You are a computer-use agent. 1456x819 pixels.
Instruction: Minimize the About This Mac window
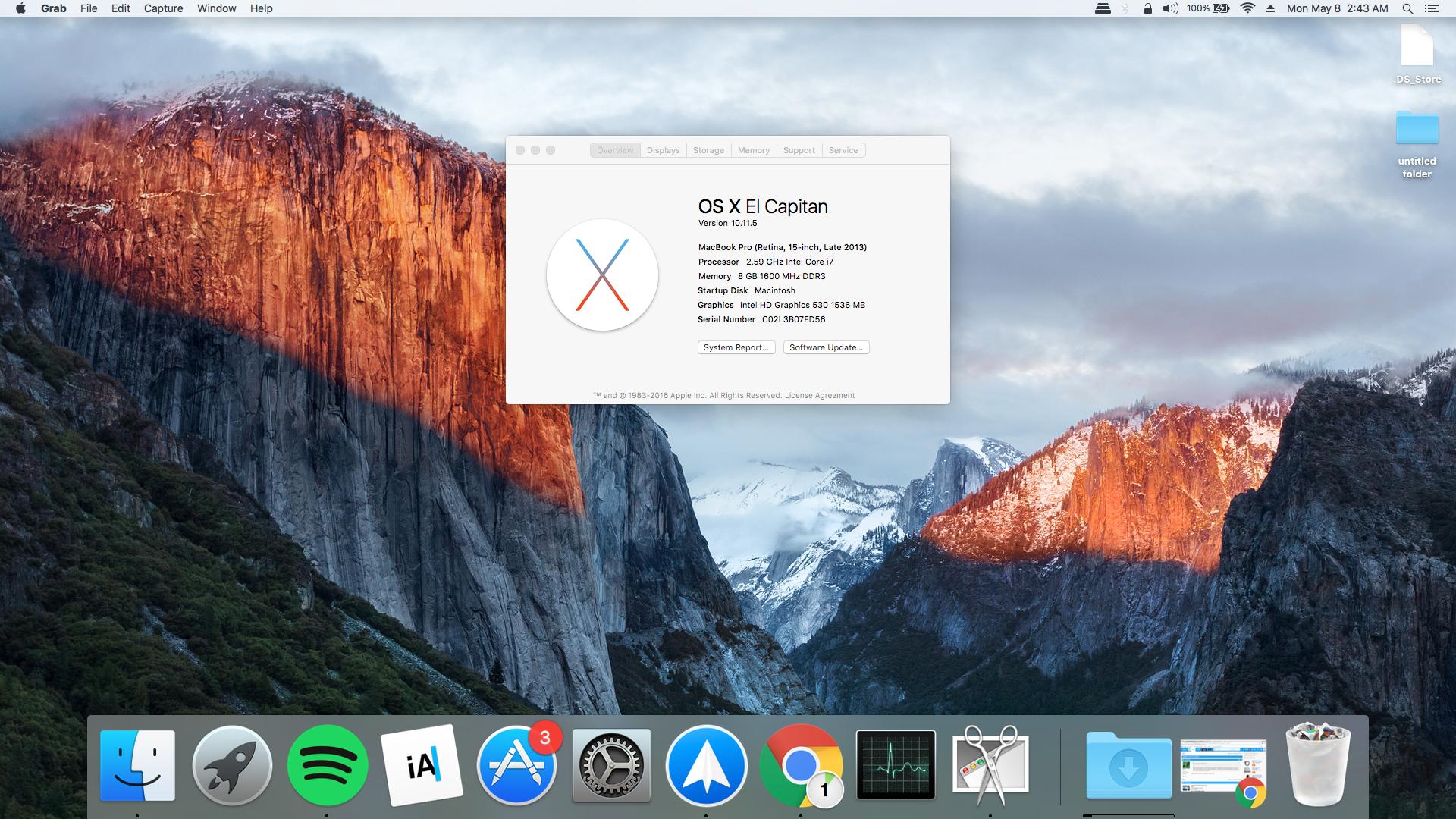click(x=535, y=150)
